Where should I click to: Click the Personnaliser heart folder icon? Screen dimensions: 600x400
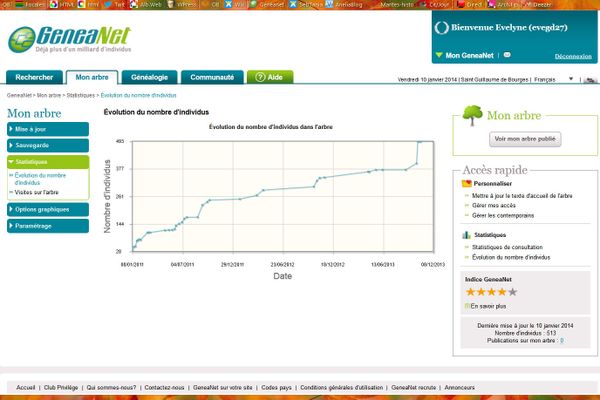[x=466, y=183]
